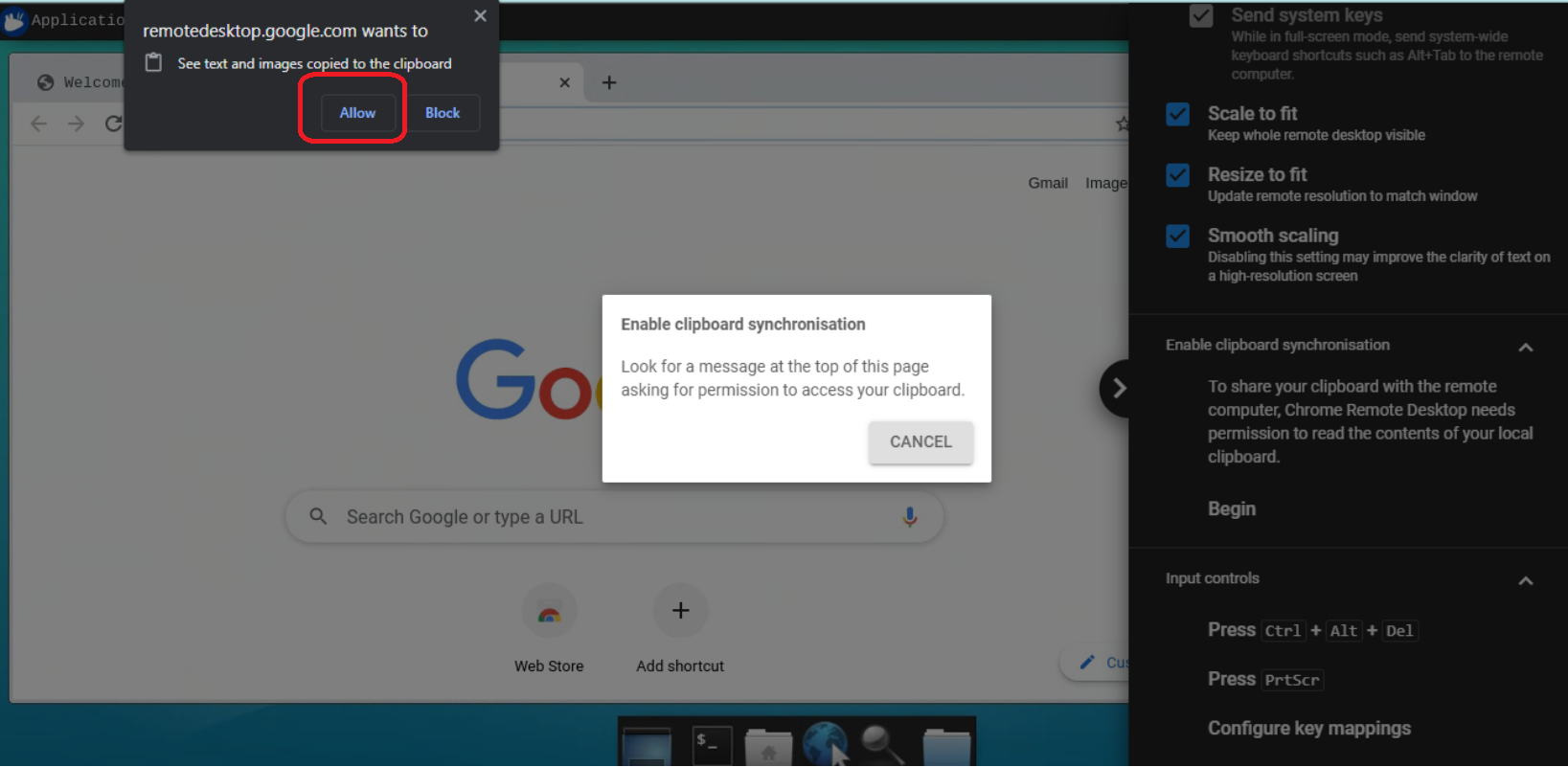Open Configure key mappings
Screen dimensions: 1568x767
point(1308,729)
